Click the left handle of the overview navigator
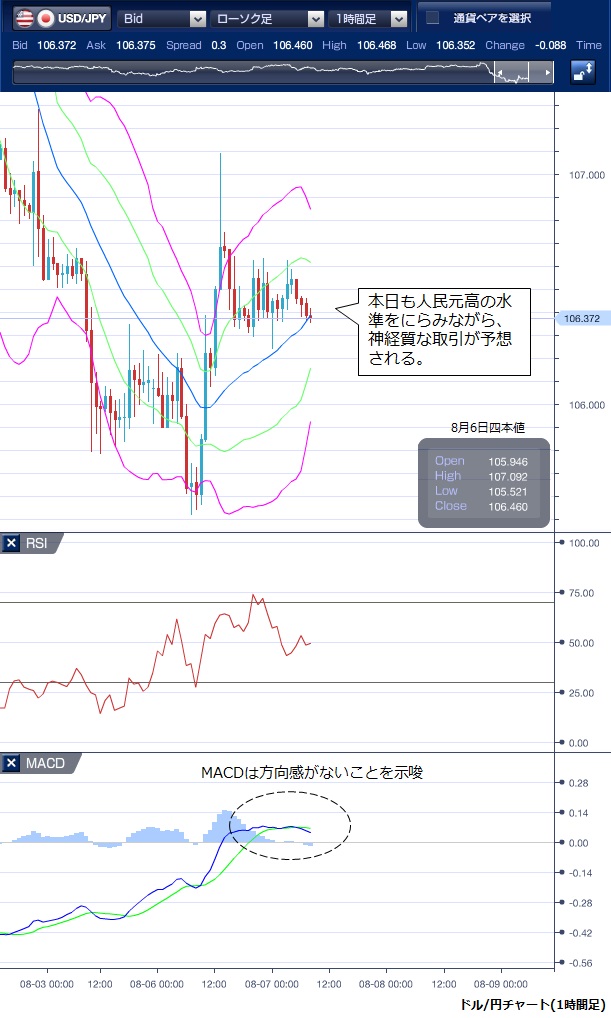 coord(500,73)
